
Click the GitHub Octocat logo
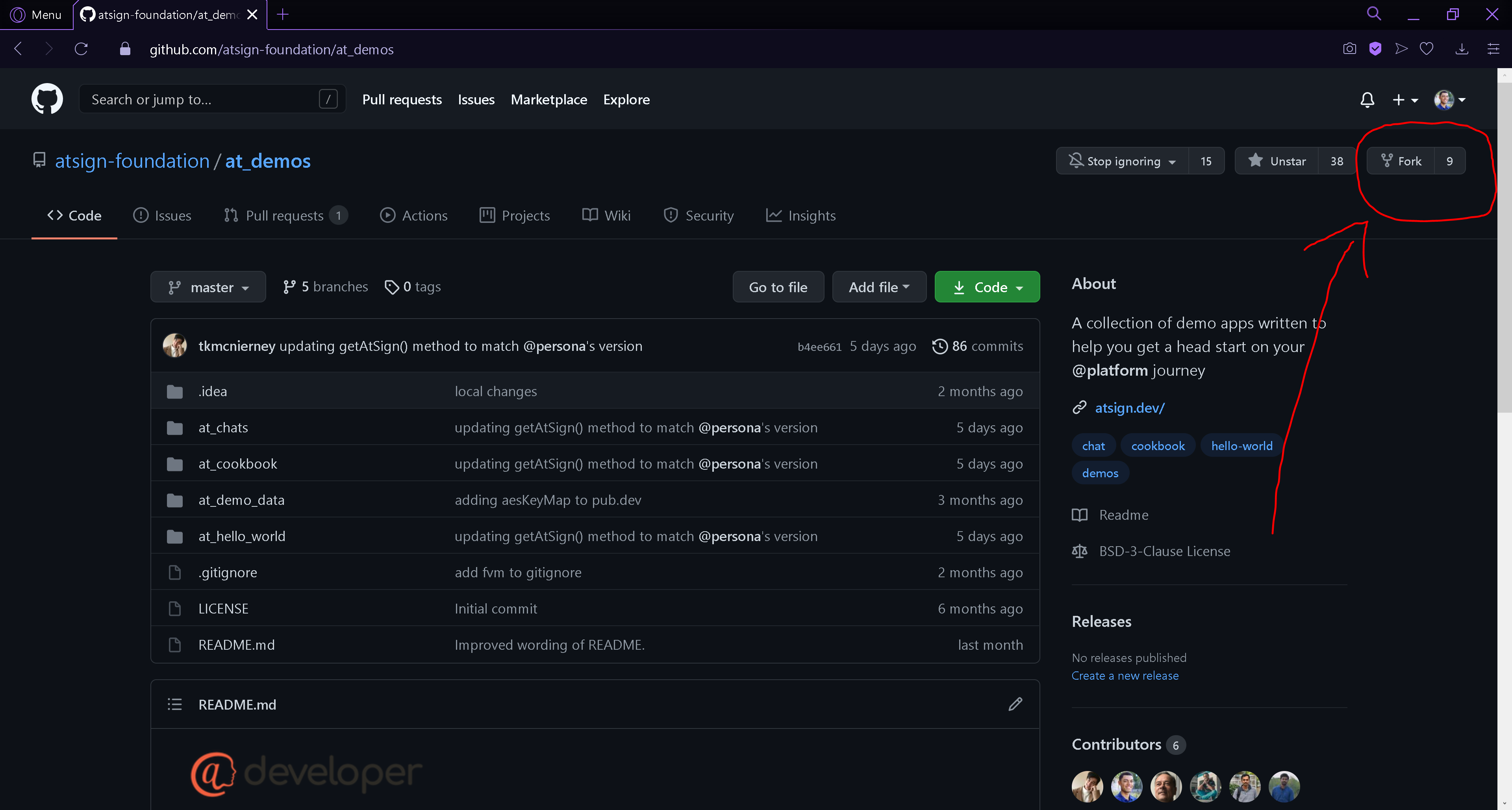pos(47,98)
